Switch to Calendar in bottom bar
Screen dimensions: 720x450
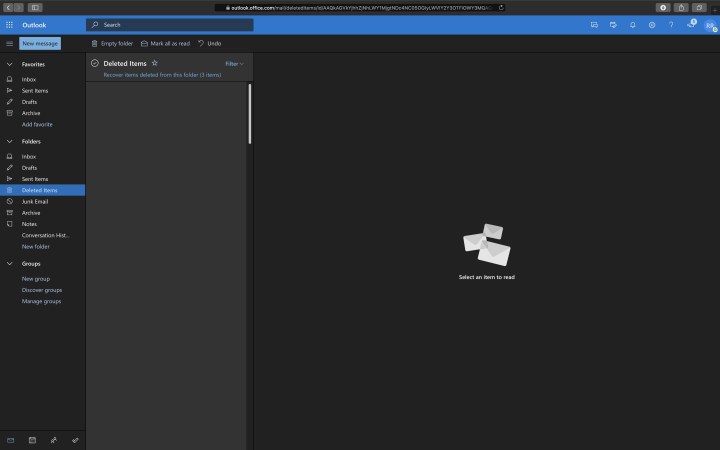[32, 440]
